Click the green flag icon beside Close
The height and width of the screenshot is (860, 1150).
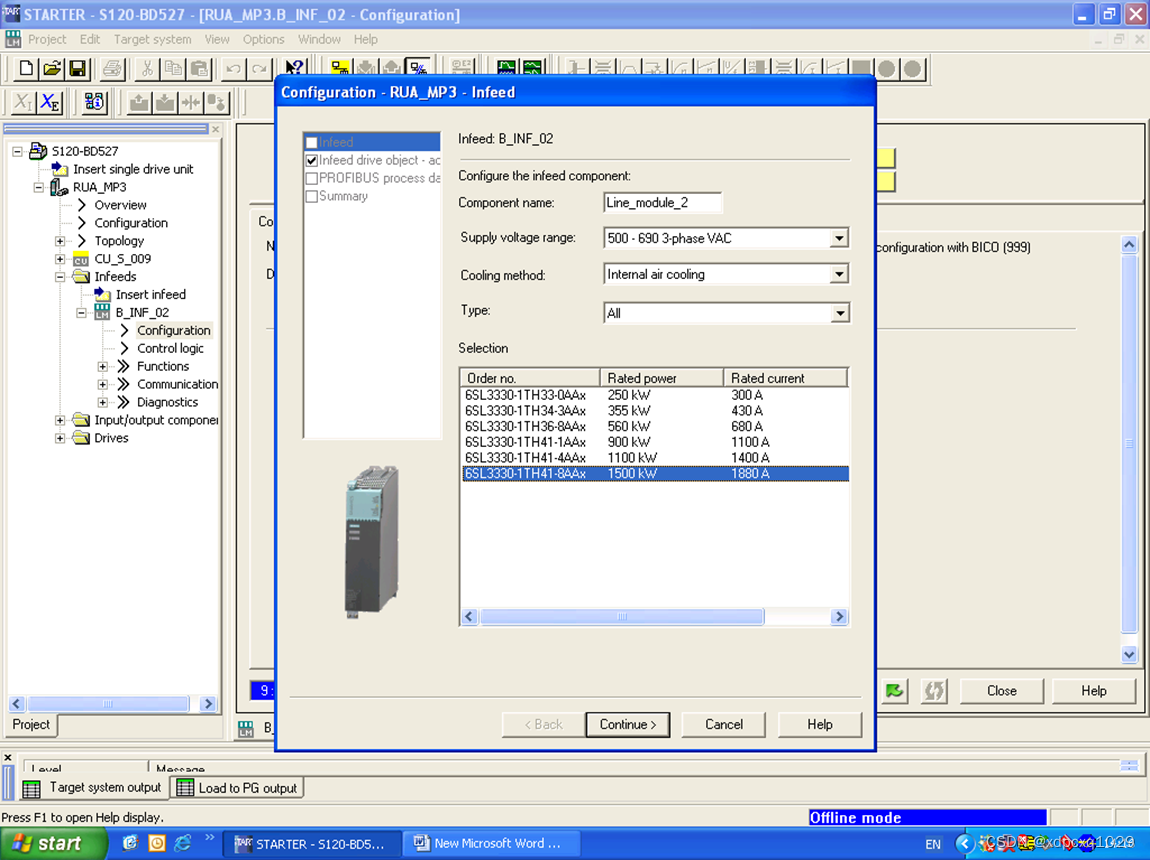895,691
